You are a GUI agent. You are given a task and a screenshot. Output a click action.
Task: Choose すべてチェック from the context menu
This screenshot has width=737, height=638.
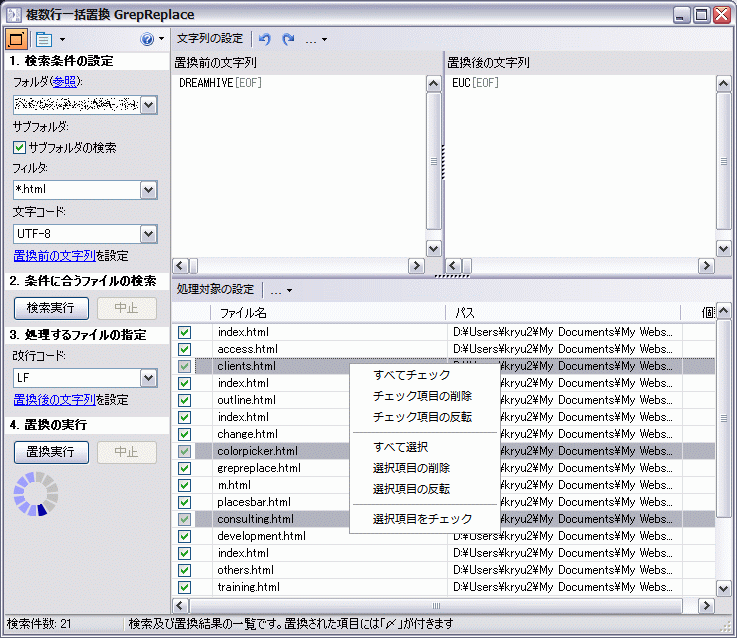(411, 375)
